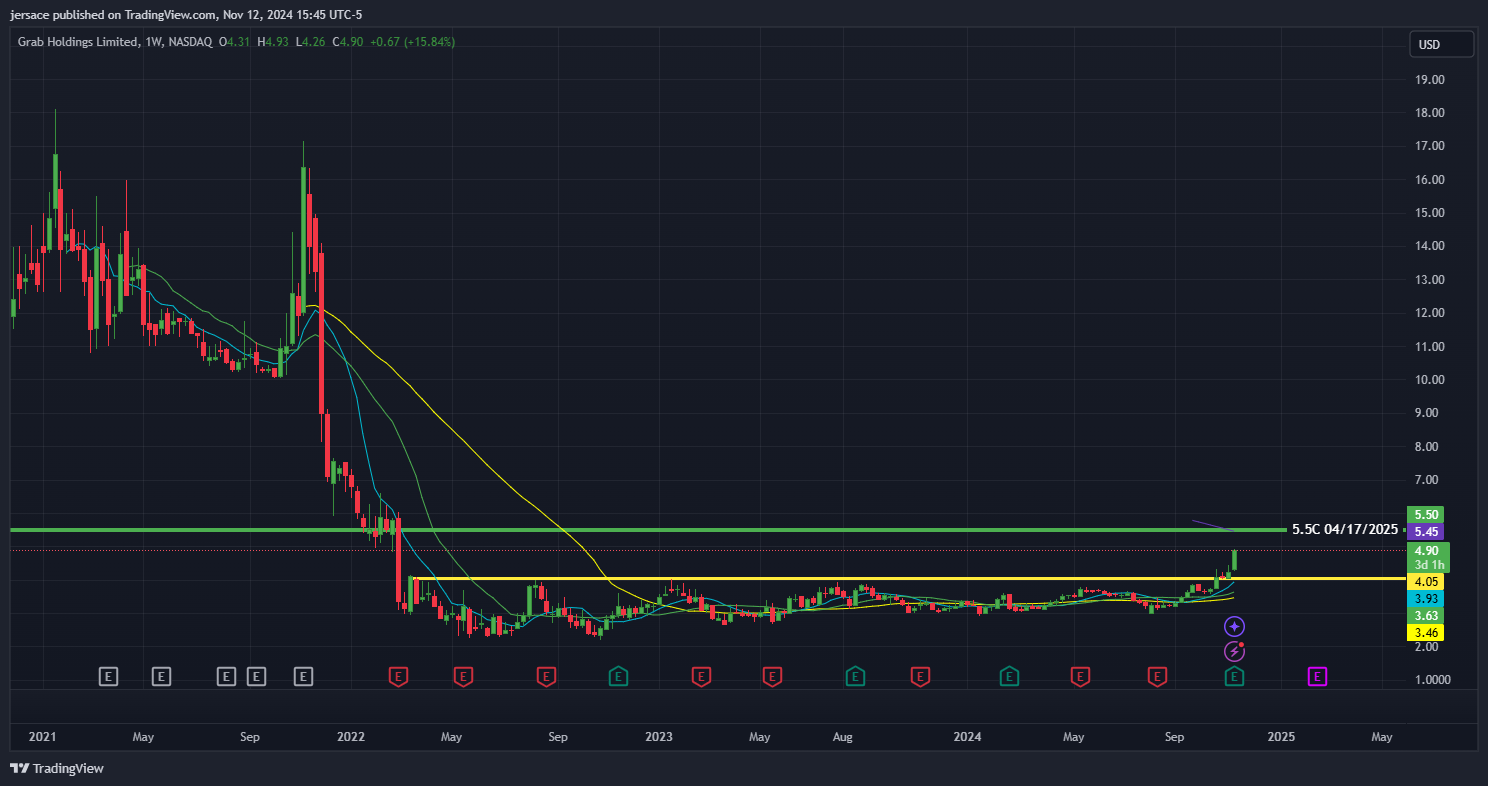Click the magenta future earnings E marker
Viewport: 1488px width, 786px height.
pyautogui.click(x=1317, y=677)
